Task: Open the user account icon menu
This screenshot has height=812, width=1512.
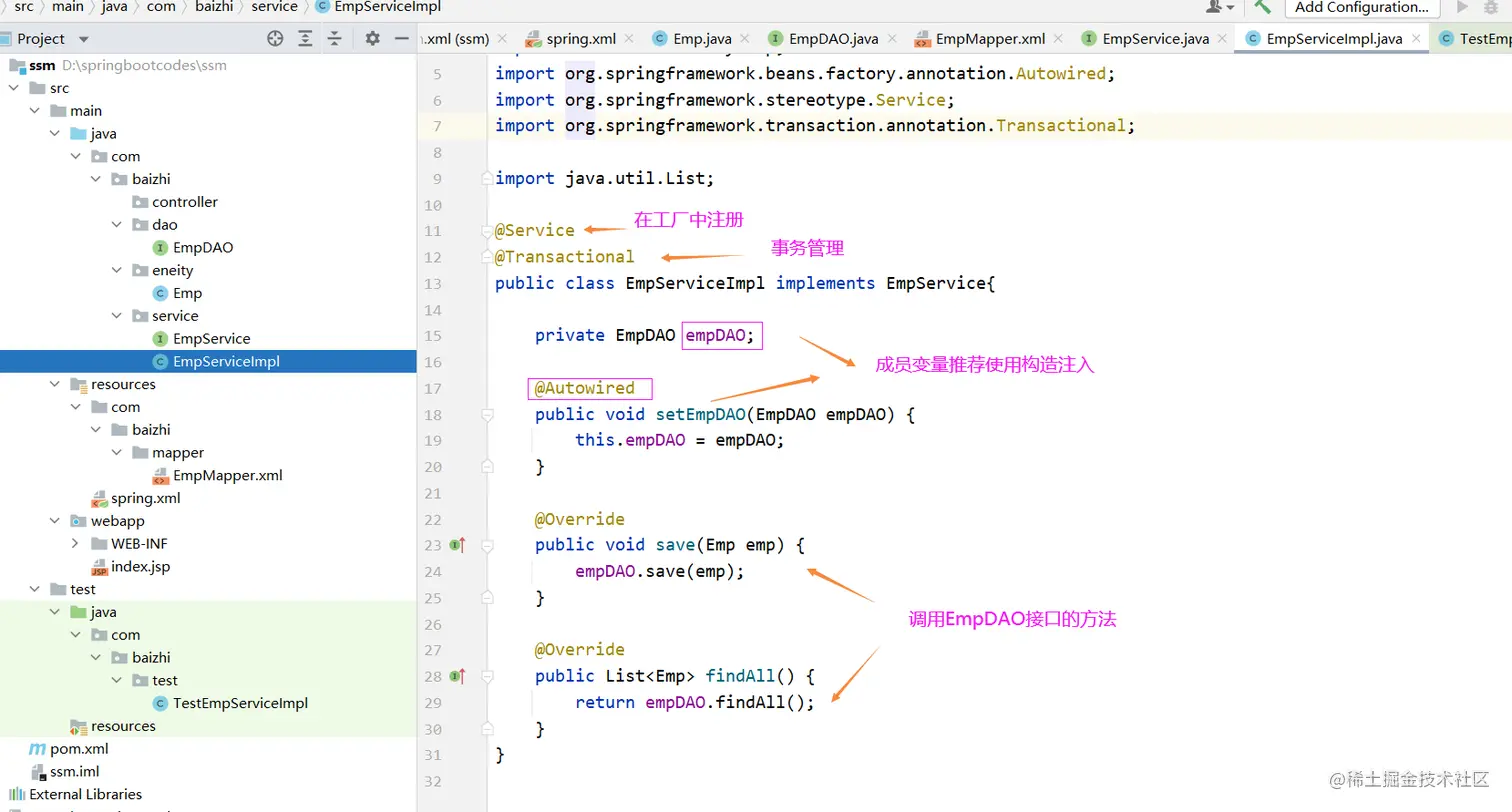Action: coord(1219,6)
